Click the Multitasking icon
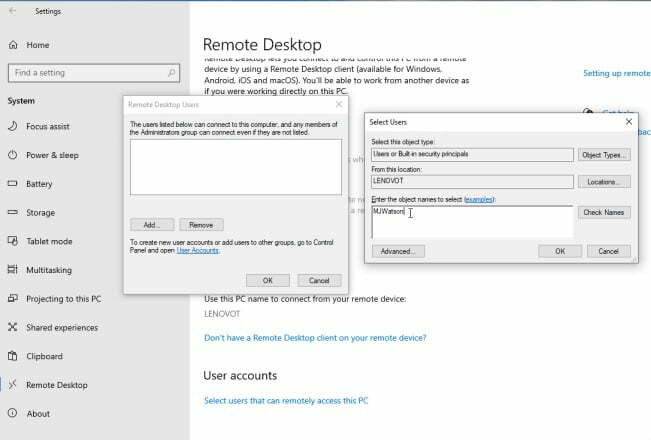This screenshot has height=440, width=651. 13,269
